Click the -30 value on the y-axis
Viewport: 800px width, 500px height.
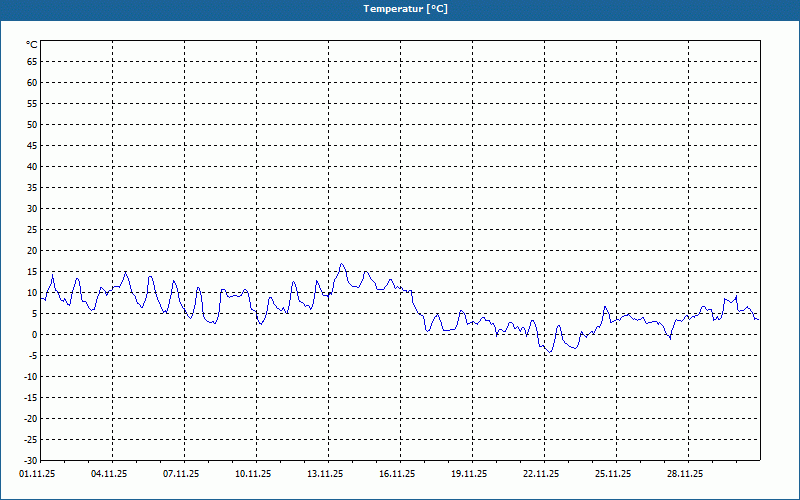click(x=30, y=460)
